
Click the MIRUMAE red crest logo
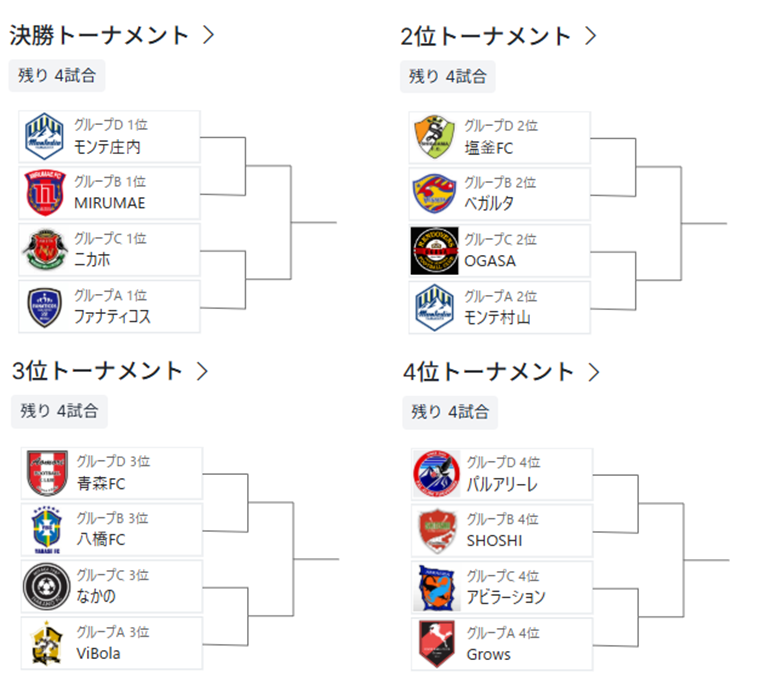(44, 194)
